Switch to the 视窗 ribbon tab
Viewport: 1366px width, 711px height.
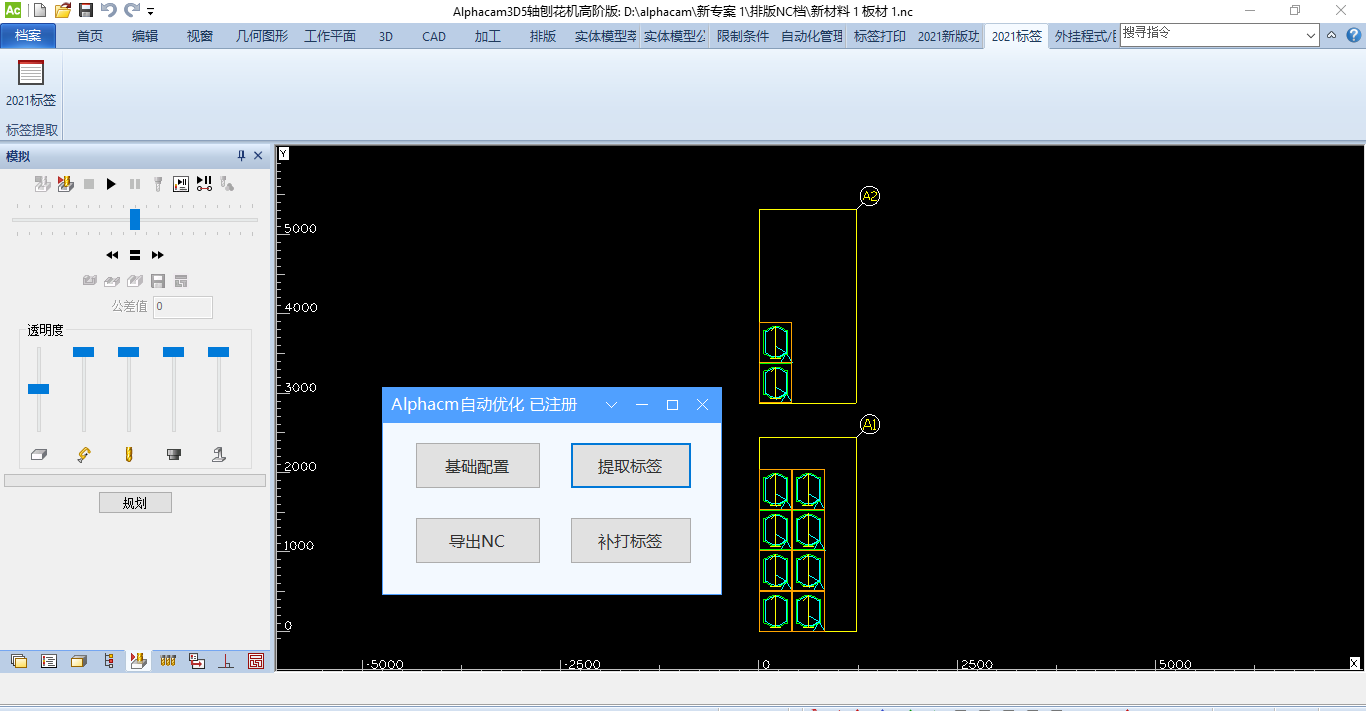[200, 36]
